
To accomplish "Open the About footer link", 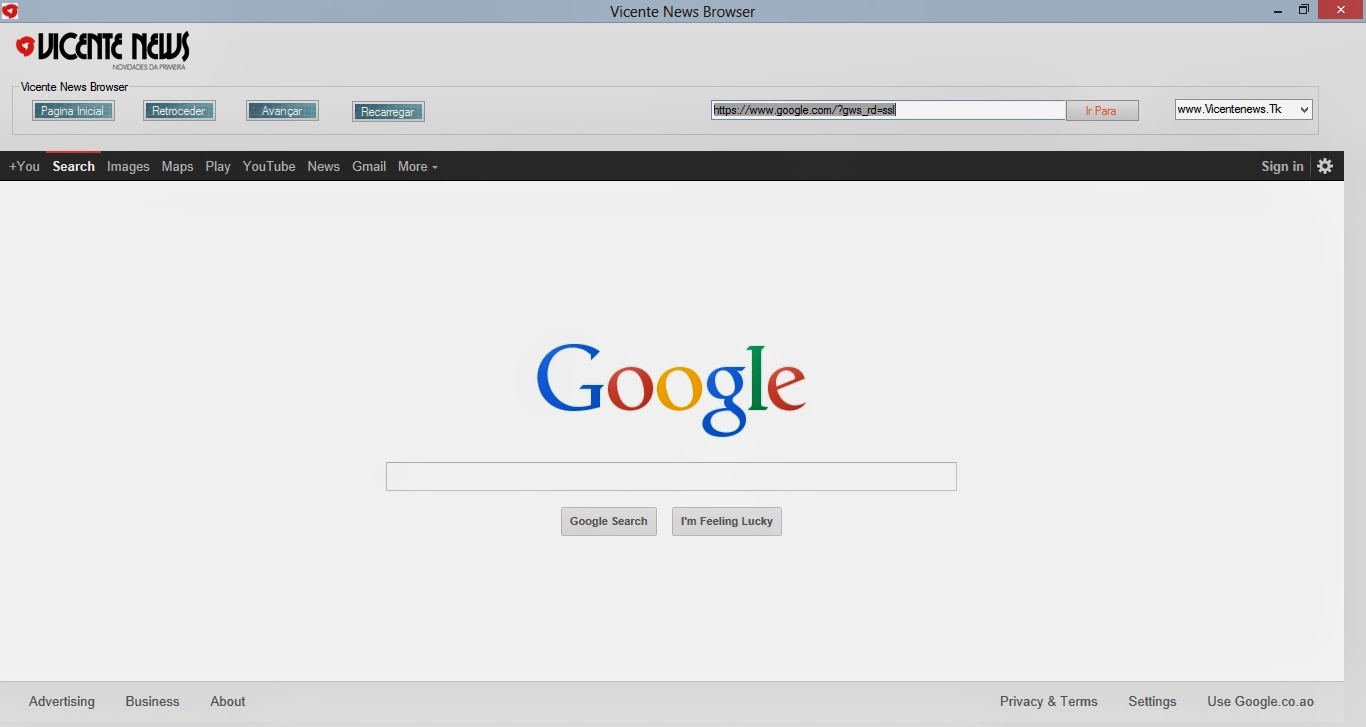I will pyautogui.click(x=228, y=701).
